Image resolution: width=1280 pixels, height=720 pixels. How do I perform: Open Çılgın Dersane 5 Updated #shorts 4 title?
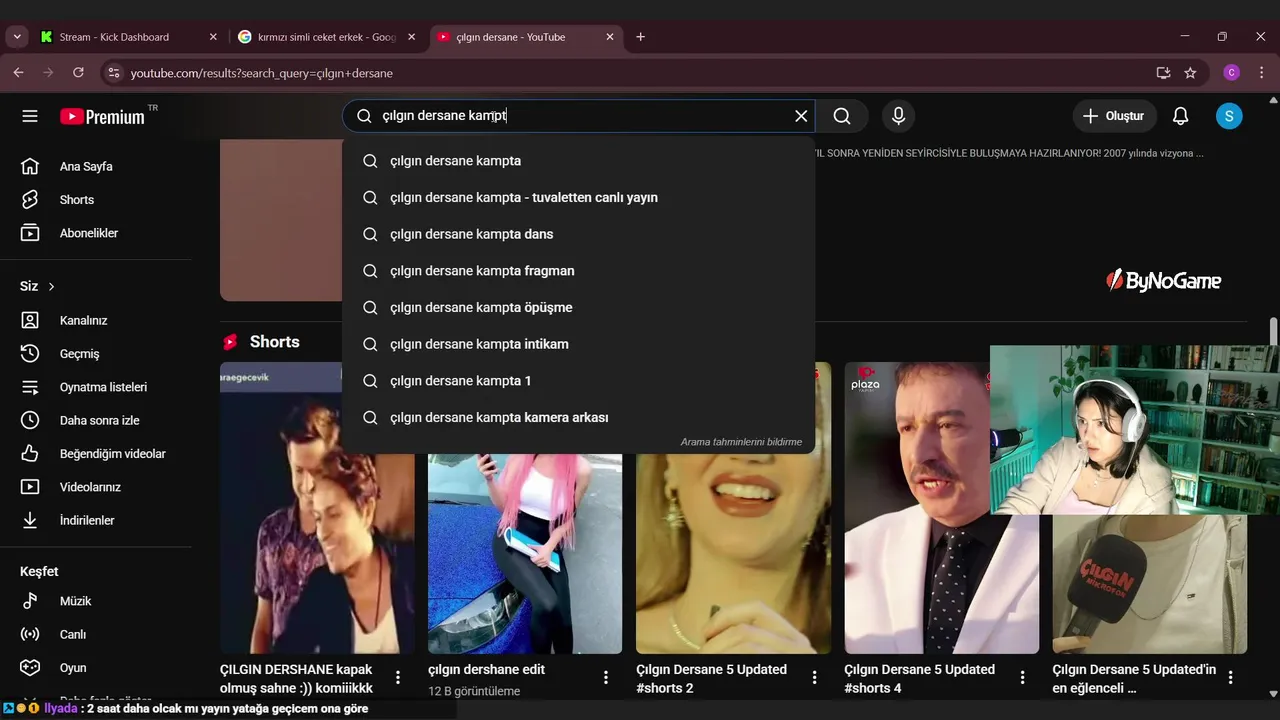click(919, 679)
